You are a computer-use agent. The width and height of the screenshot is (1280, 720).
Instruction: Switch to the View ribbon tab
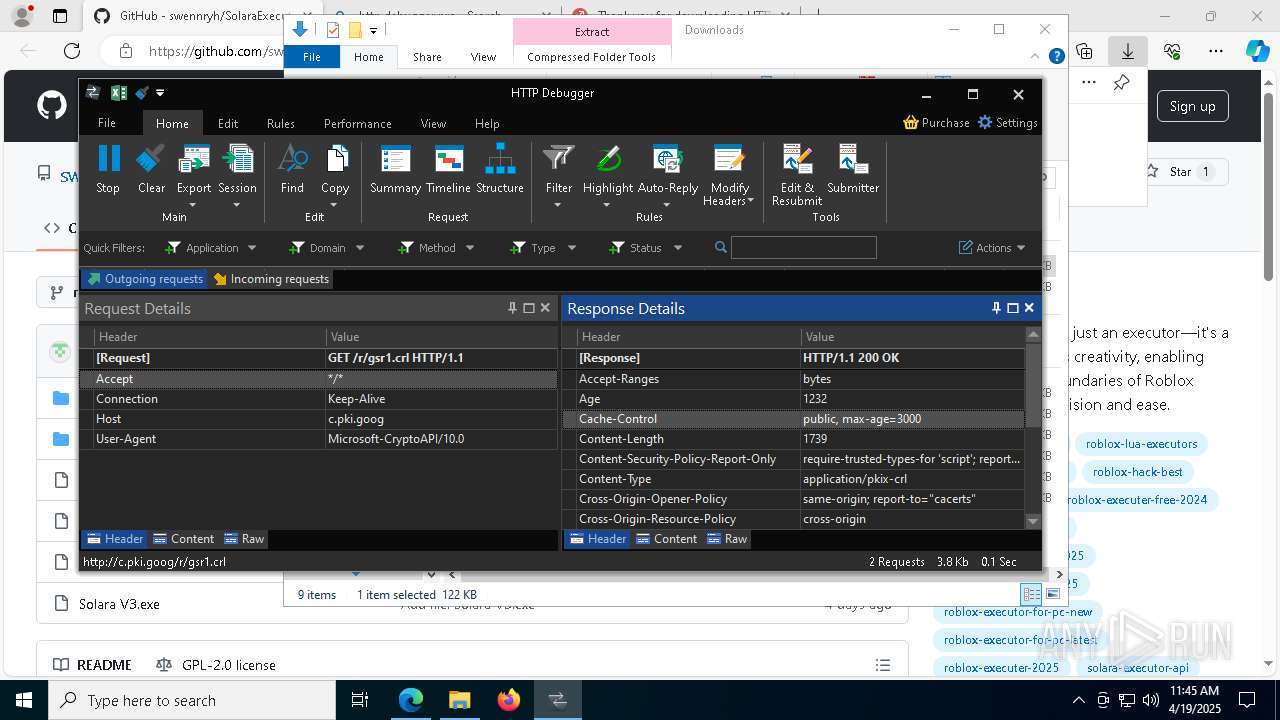433,123
